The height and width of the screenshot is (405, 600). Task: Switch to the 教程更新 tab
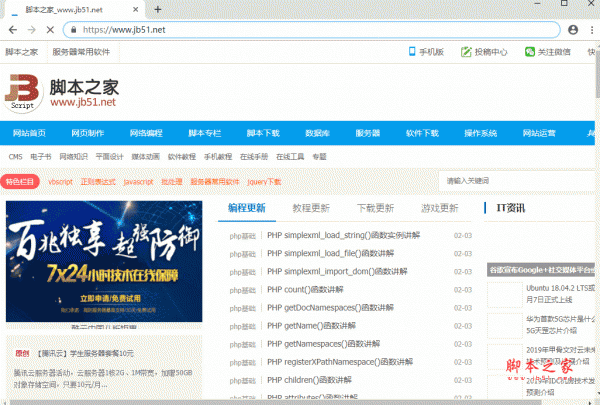coord(311,208)
